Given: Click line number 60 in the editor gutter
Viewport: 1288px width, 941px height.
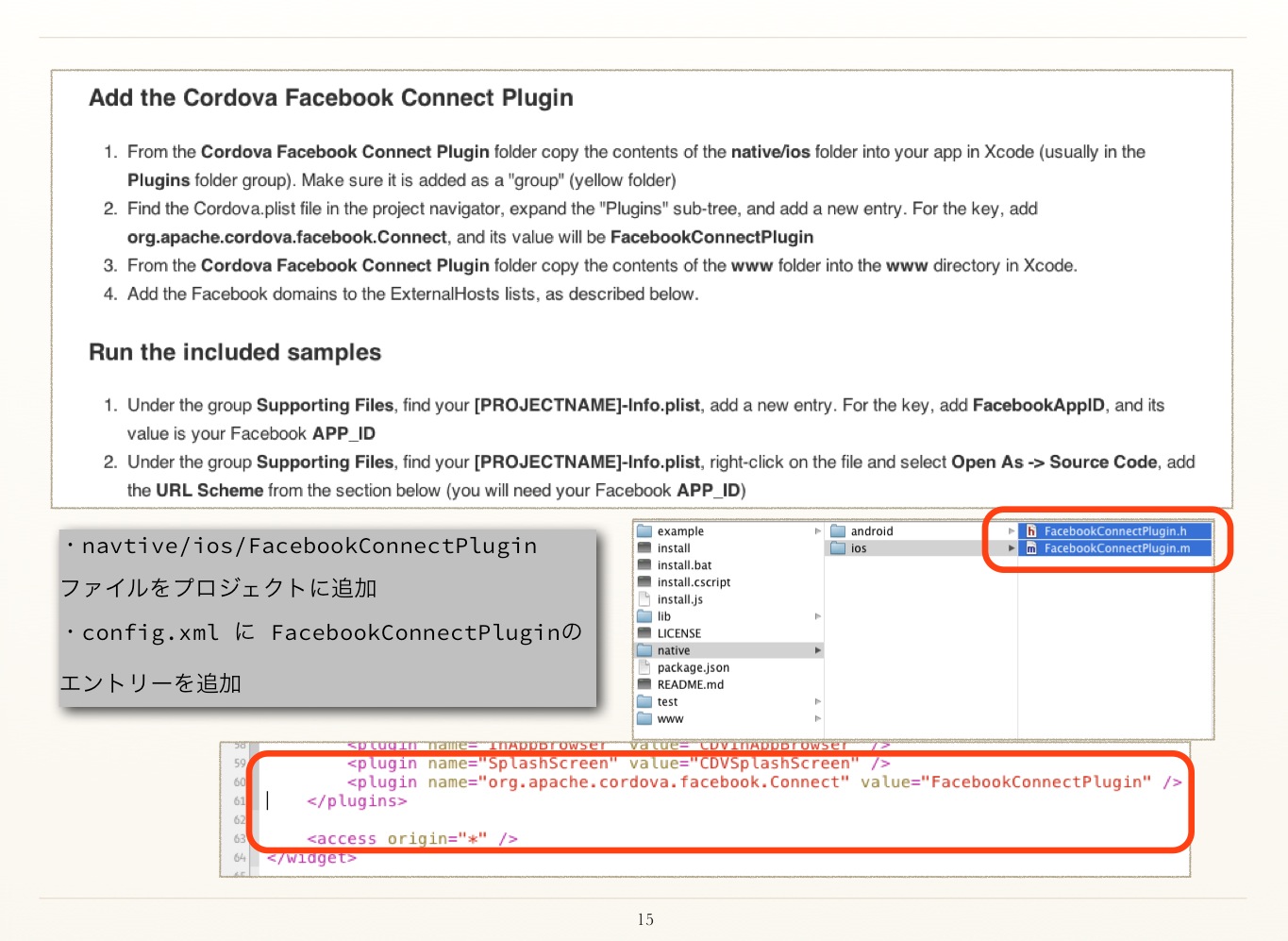Looking at the screenshot, I should pos(240,782).
